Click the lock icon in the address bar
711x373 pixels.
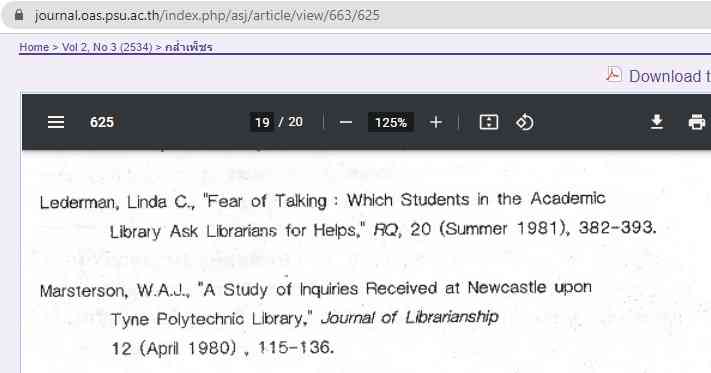pyautogui.click(x=19, y=15)
